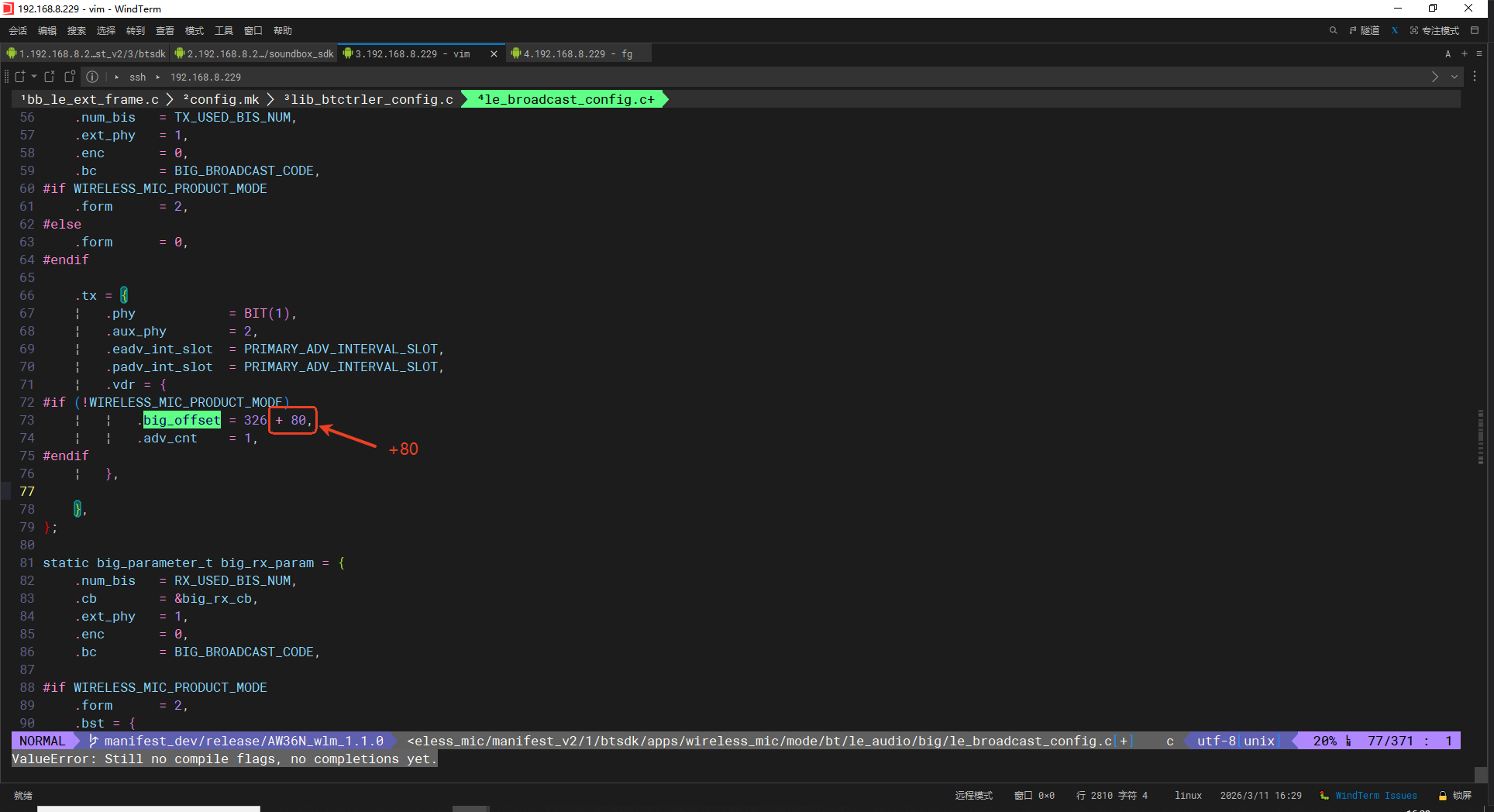Click the blue X icon in top bar
1494x812 pixels.
point(1395,31)
